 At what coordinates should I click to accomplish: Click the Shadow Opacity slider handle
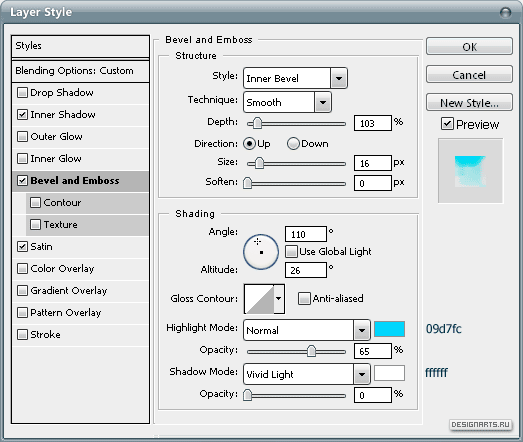click(247, 395)
